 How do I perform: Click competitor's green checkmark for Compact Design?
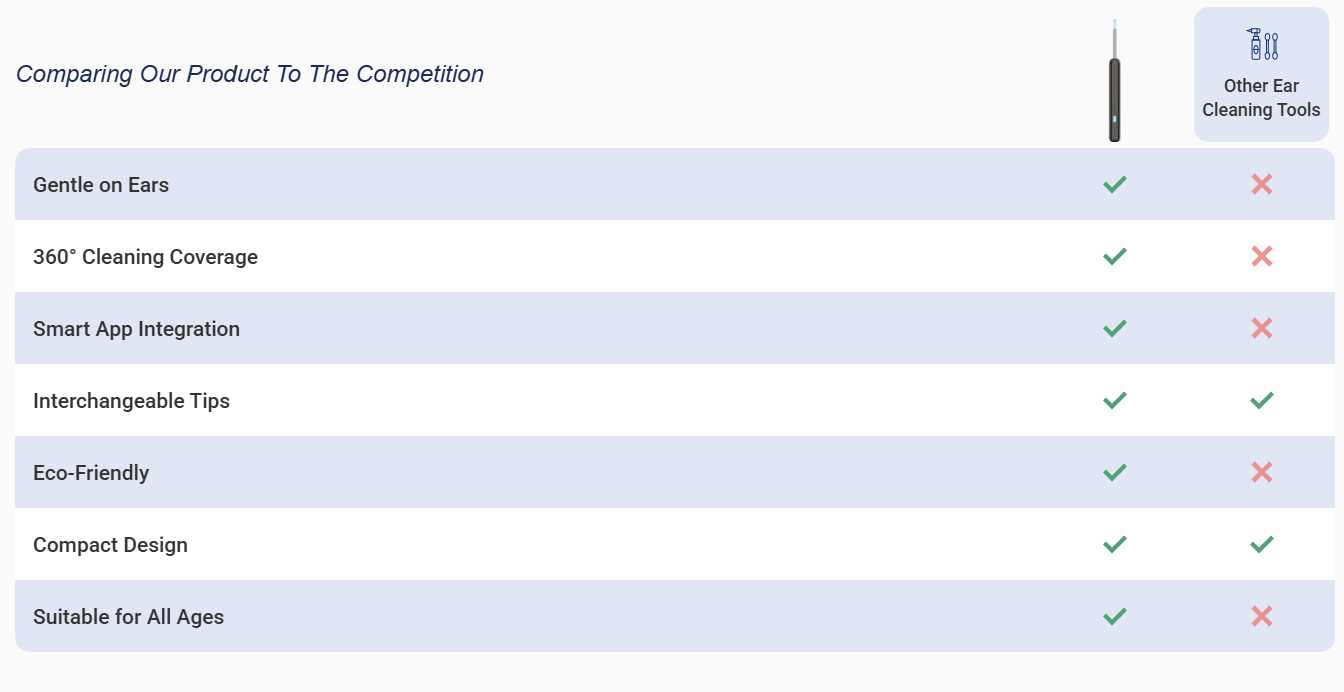(1261, 544)
